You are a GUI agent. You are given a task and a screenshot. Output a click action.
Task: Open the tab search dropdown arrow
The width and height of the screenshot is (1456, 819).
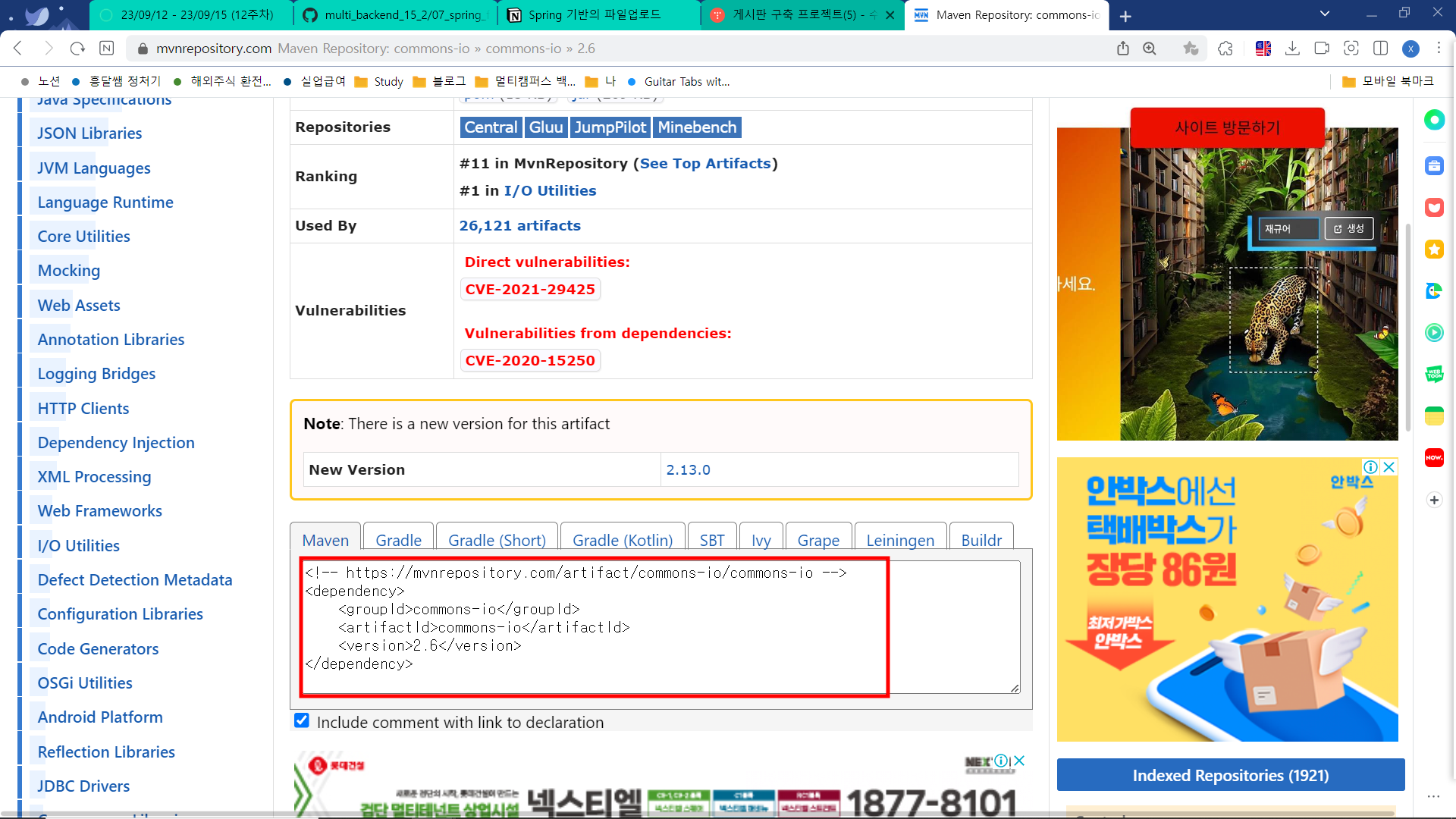[x=1325, y=14]
